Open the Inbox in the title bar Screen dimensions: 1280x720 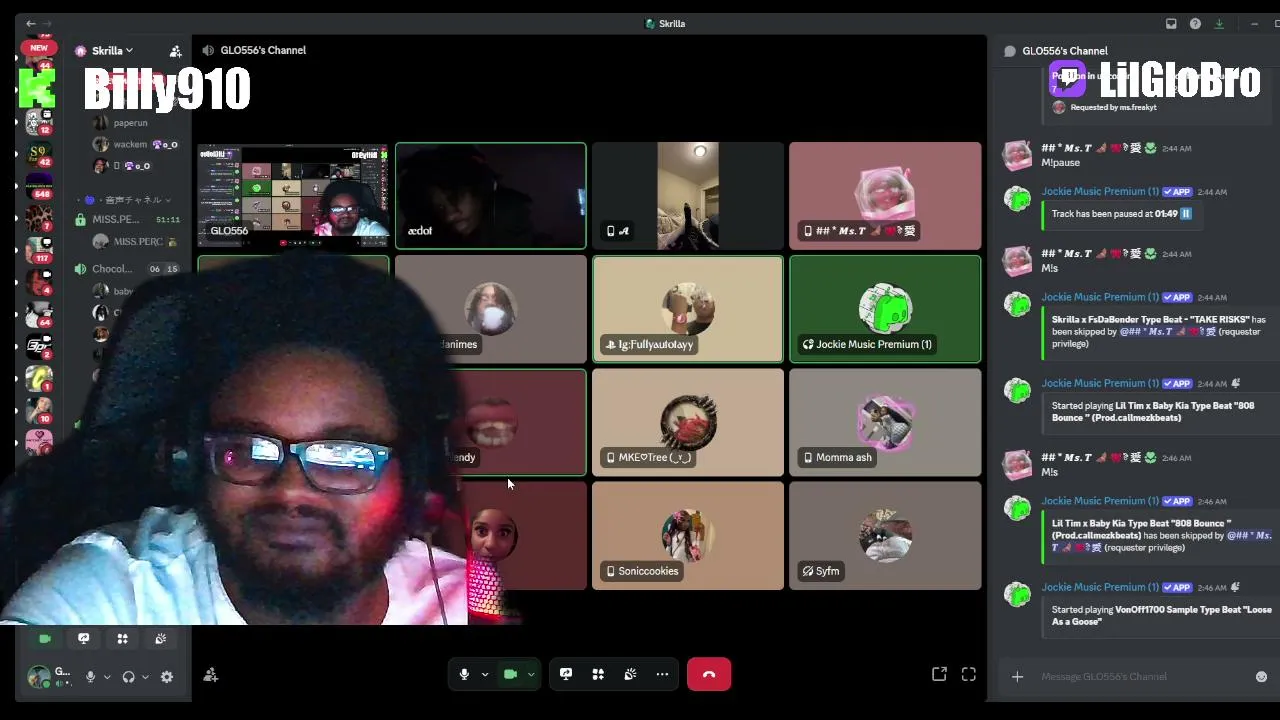click(x=1171, y=24)
